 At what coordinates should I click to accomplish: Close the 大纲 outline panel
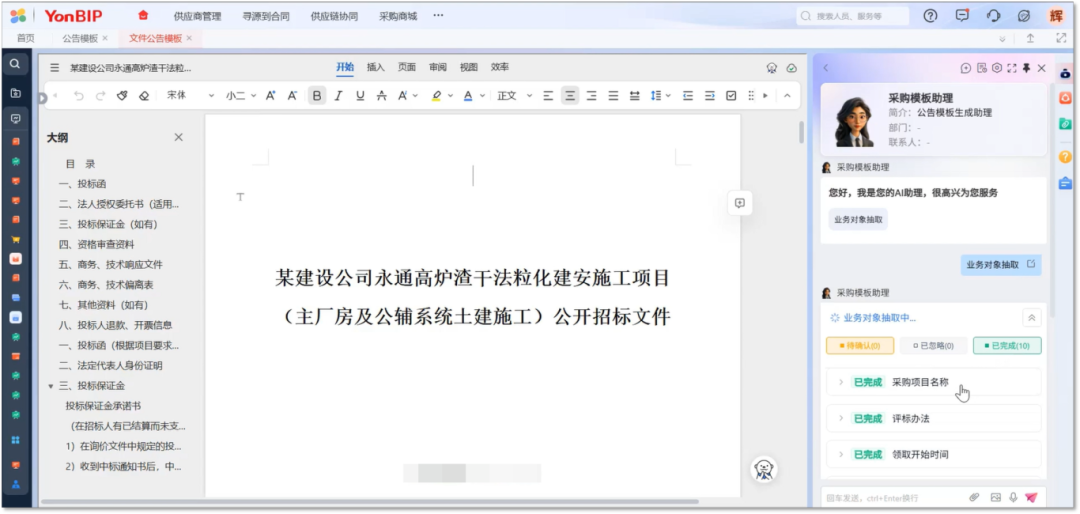tap(178, 138)
